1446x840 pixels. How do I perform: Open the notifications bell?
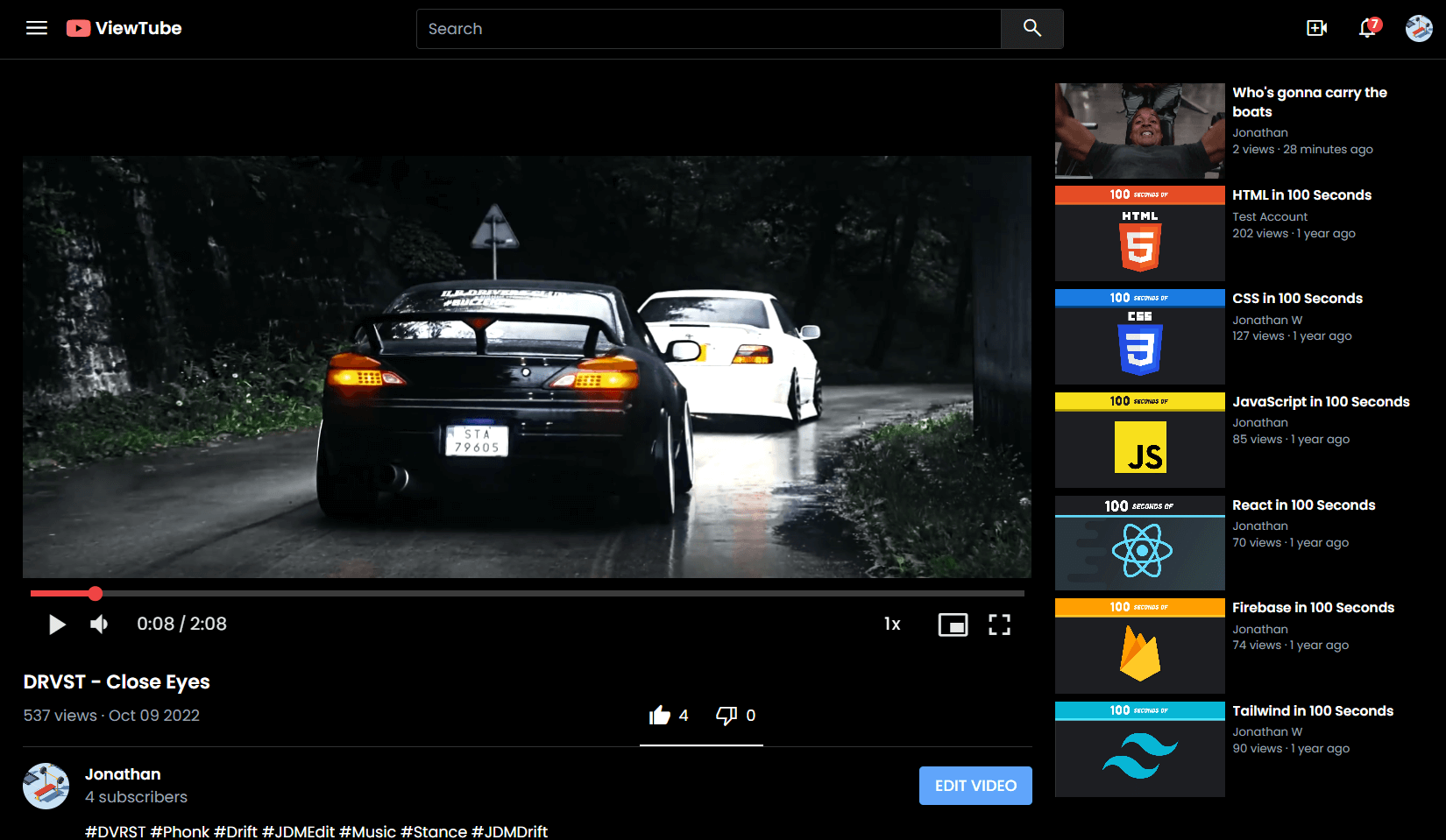[x=1367, y=28]
